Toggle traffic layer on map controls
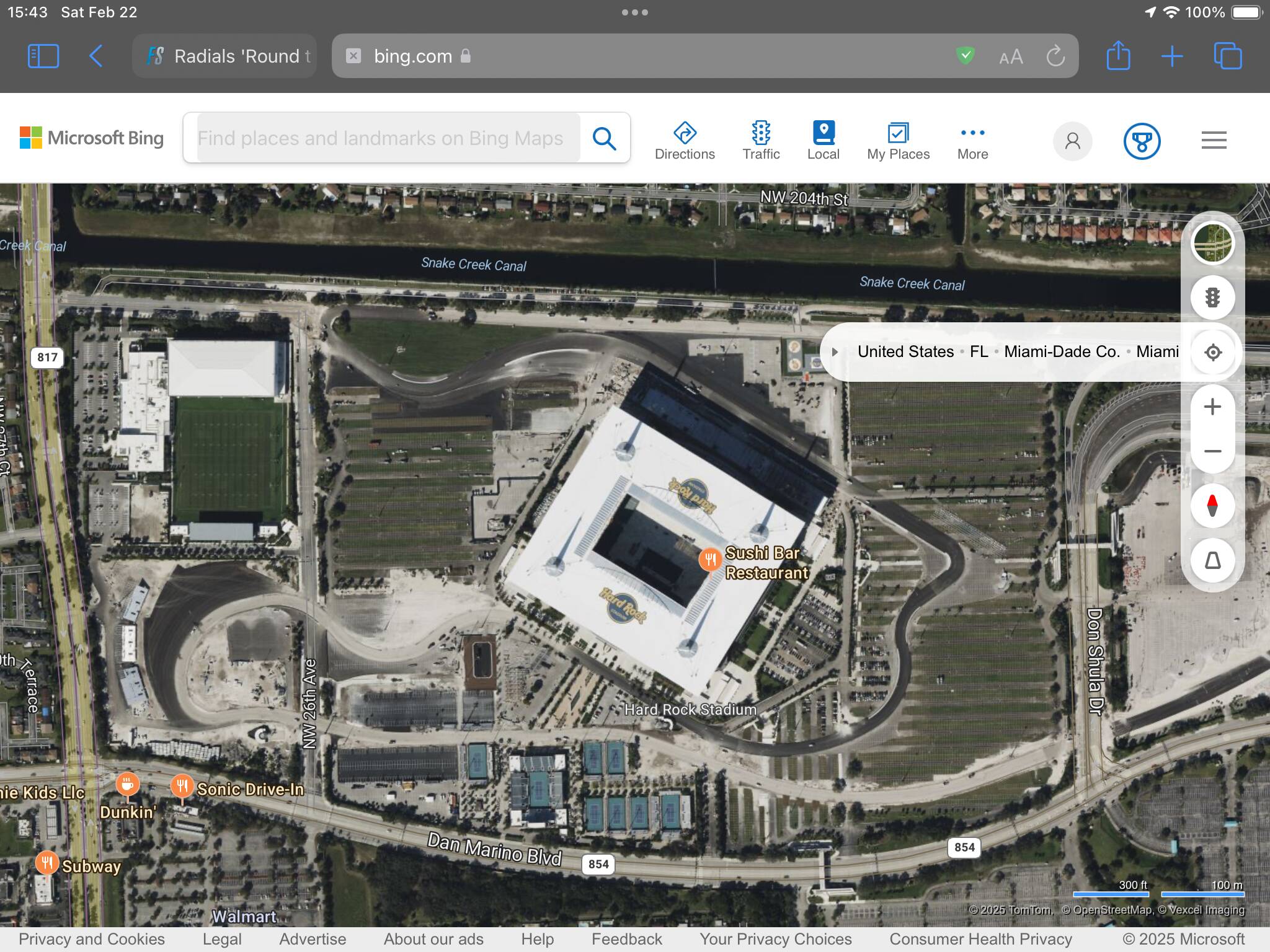Screen dimensions: 1270x952 tap(1212, 297)
